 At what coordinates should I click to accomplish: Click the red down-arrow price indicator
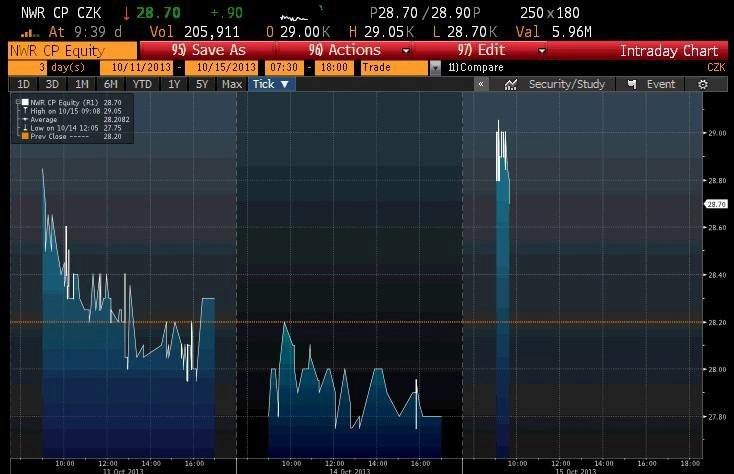[x=126, y=13]
